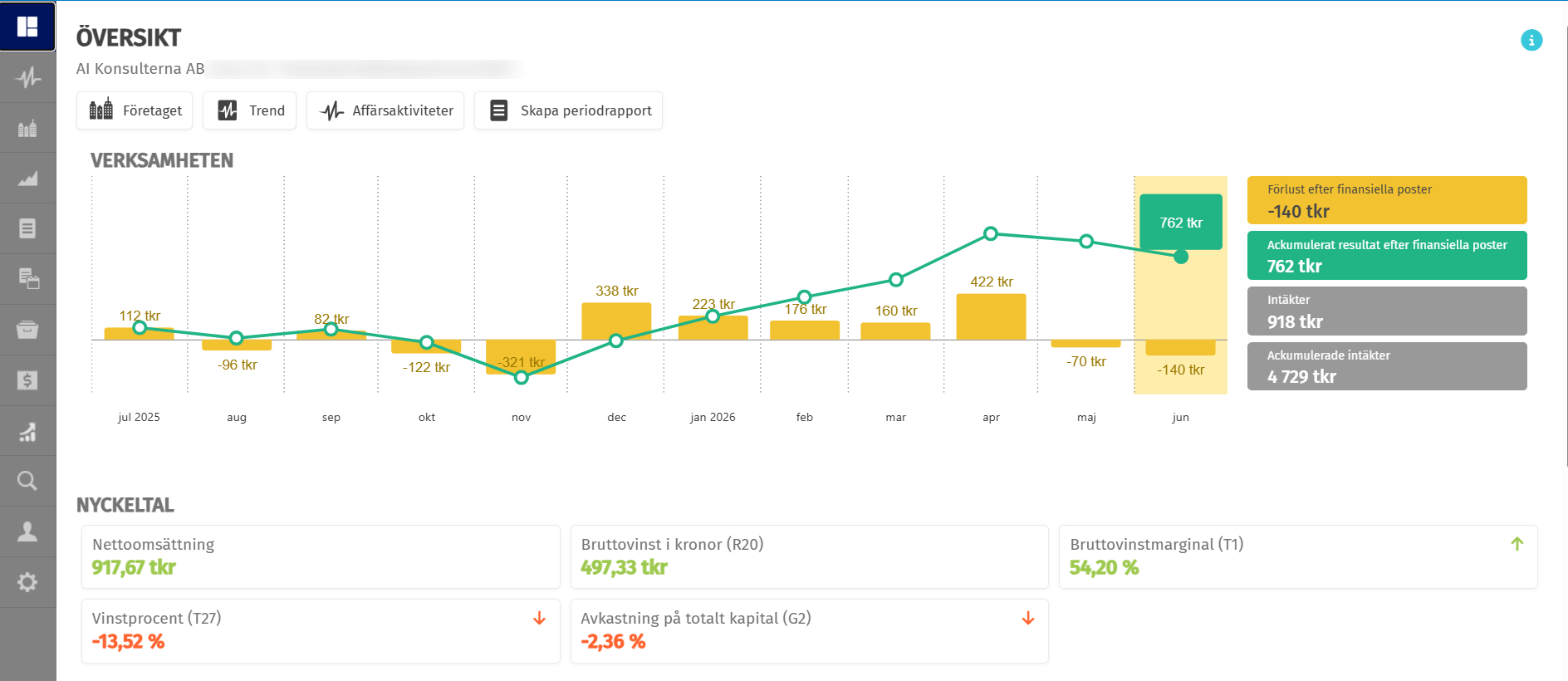The height and width of the screenshot is (681, 1568).
Task: Click the 762 tkr chart tooltip
Action: click(1181, 222)
